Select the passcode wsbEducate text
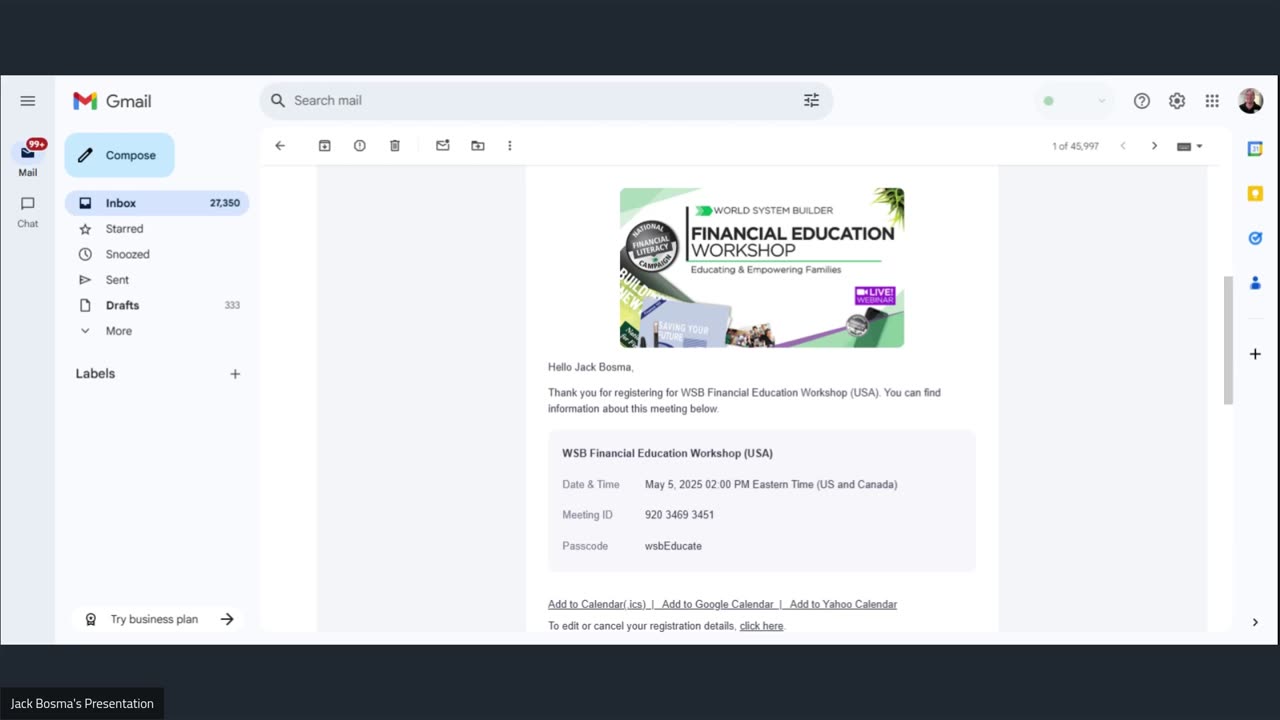1280x720 pixels. coord(673,546)
